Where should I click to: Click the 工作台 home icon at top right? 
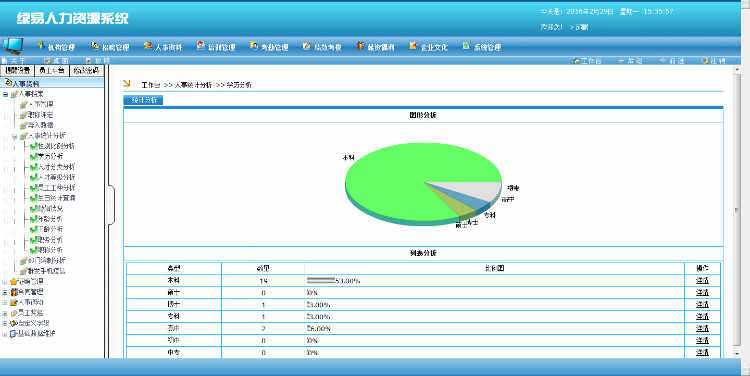[x=576, y=61]
